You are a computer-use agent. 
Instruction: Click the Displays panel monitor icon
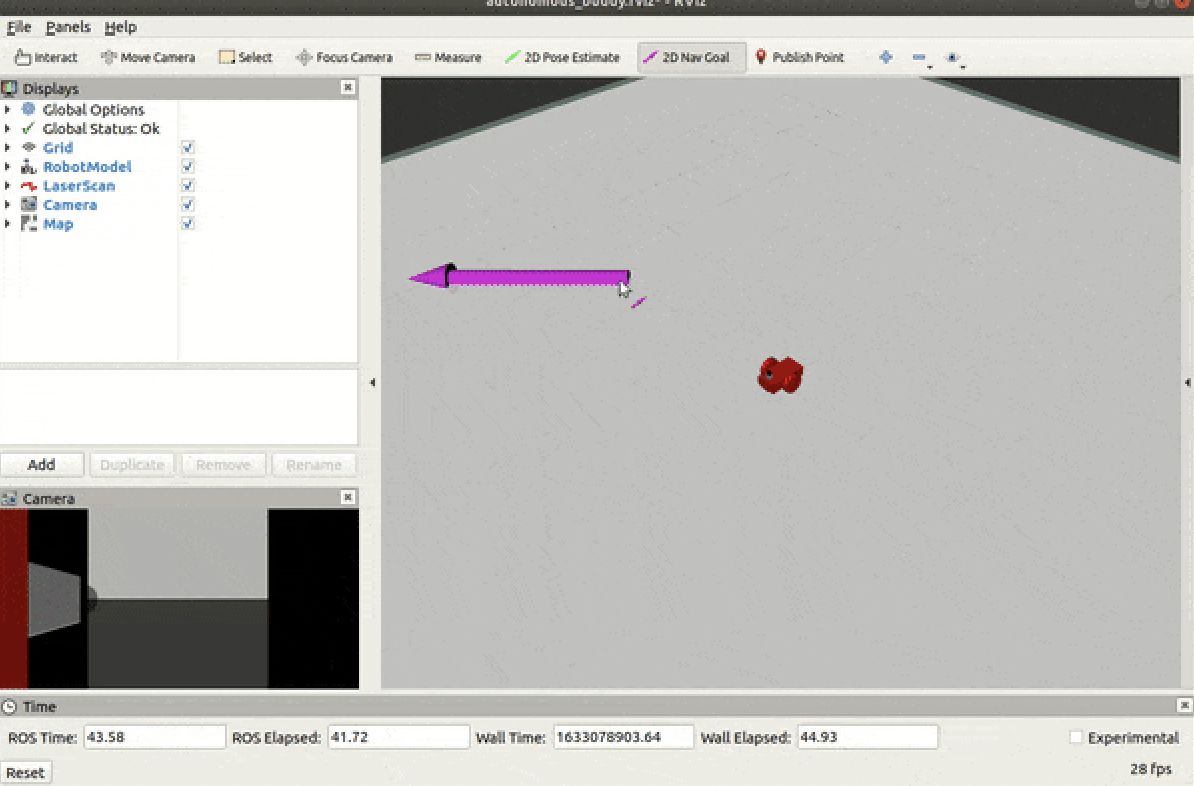9,88
